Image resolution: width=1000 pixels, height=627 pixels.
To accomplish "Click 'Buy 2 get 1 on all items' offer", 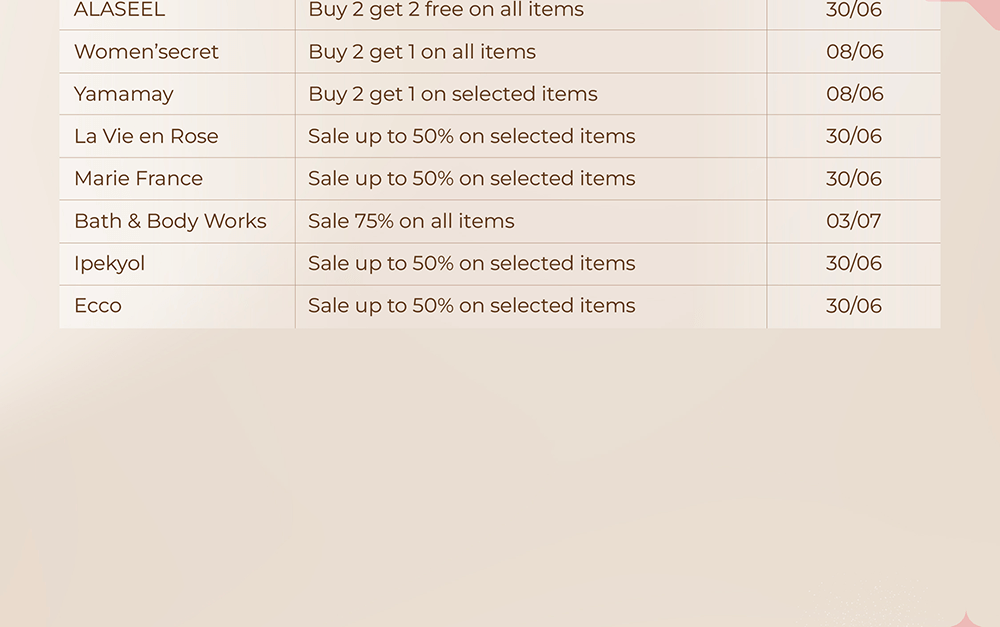I will coord(422,52).
